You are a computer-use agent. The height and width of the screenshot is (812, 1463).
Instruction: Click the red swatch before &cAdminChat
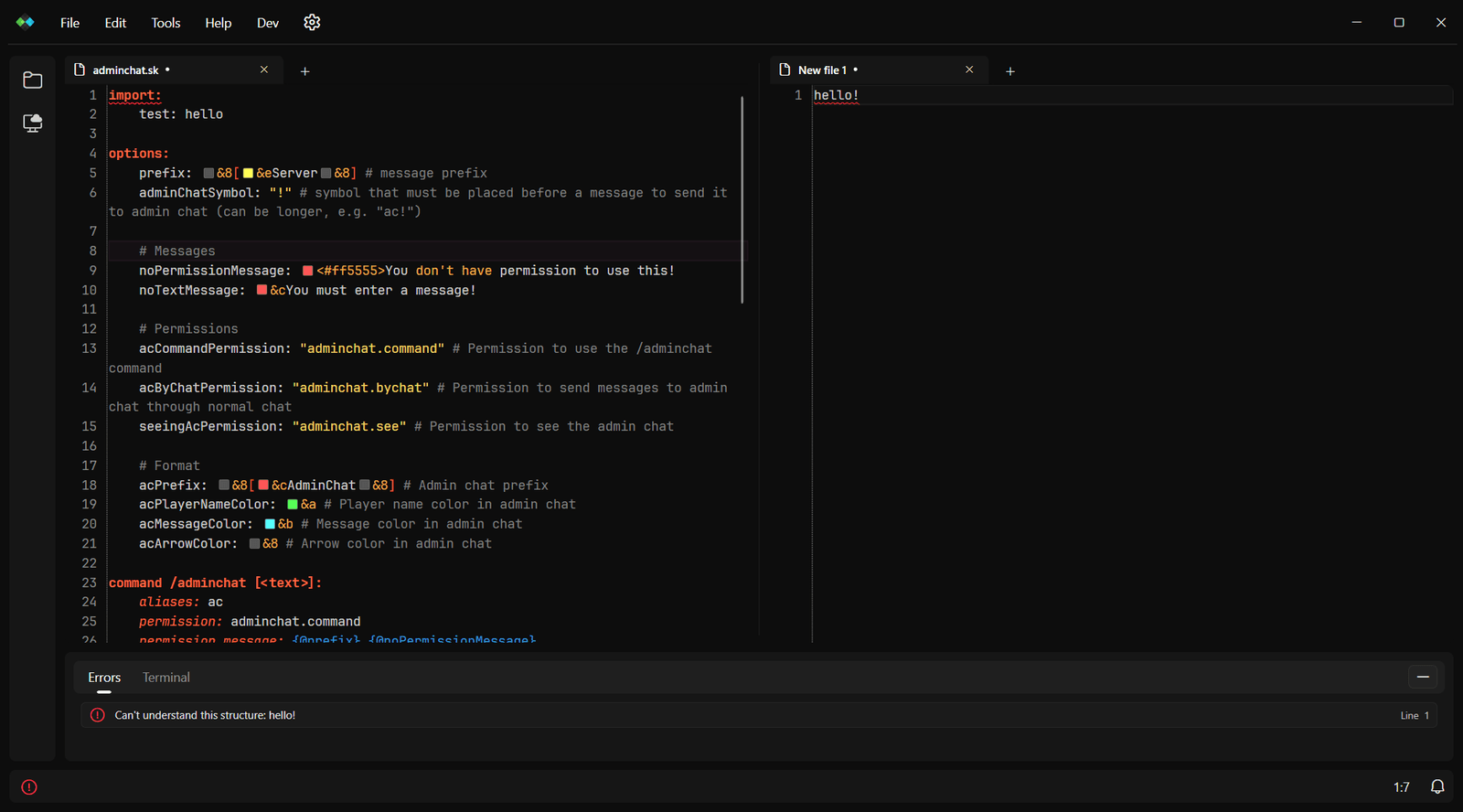[263, 486]
